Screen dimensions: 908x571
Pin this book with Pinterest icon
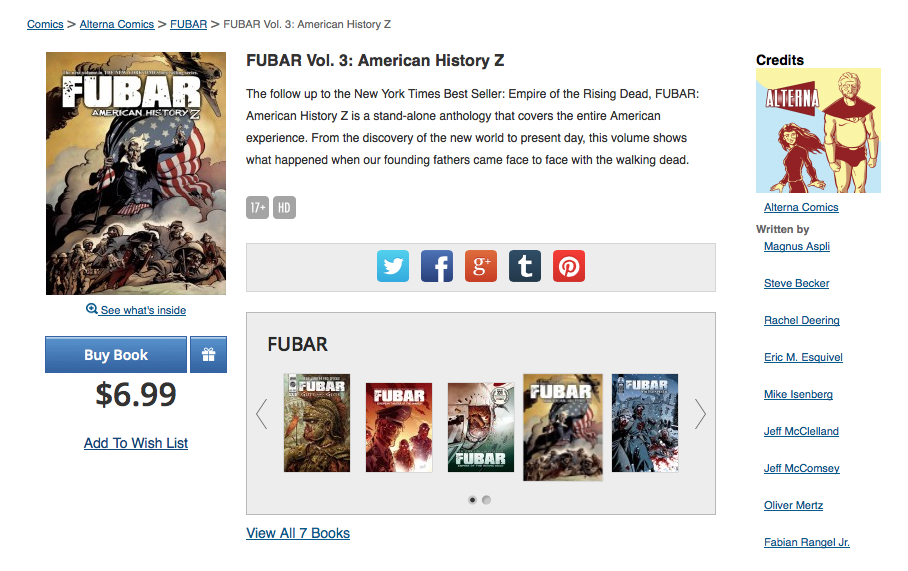(569, 266)
